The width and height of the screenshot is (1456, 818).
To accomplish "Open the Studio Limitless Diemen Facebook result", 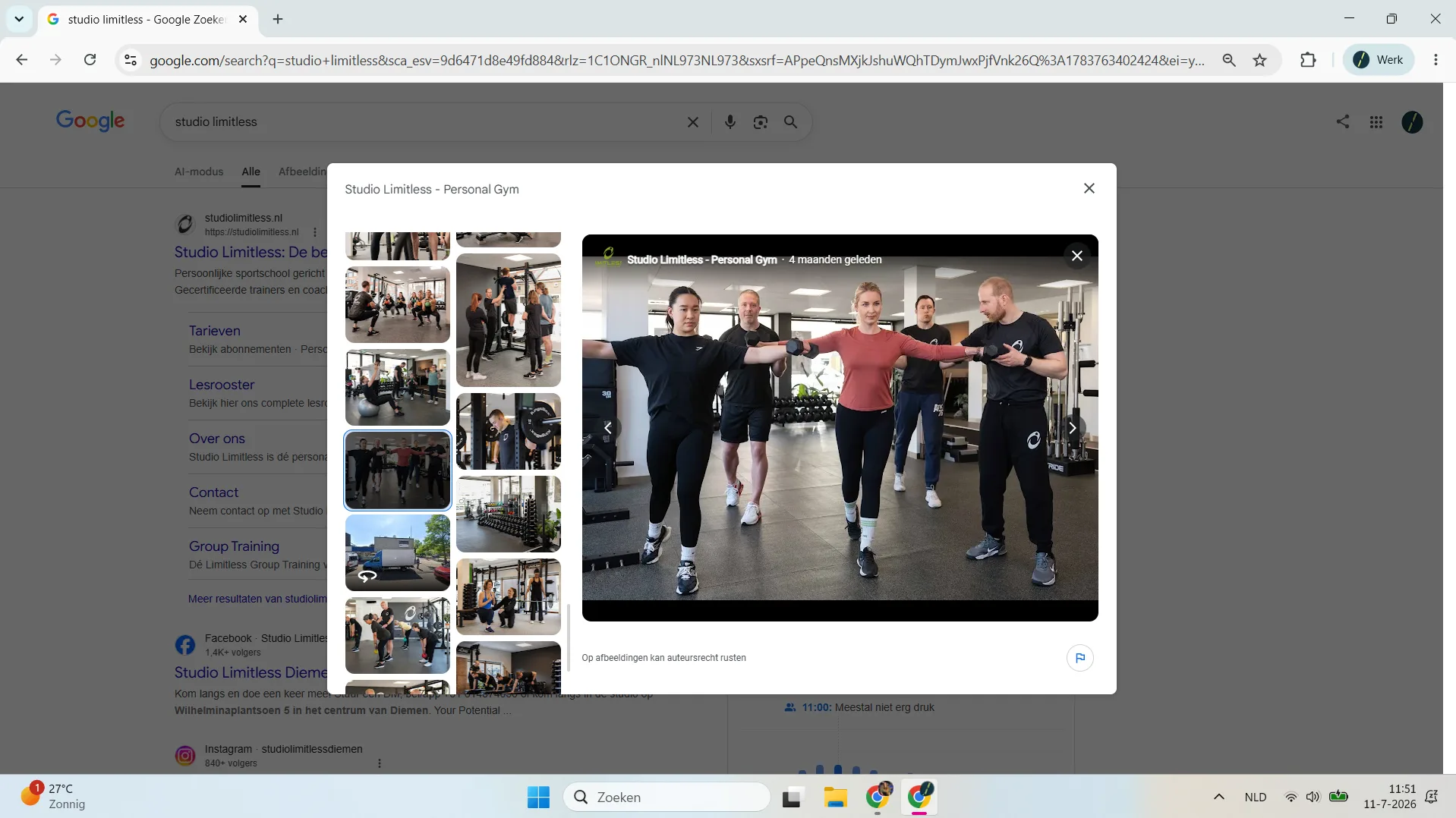I will (x=251, y=672).
